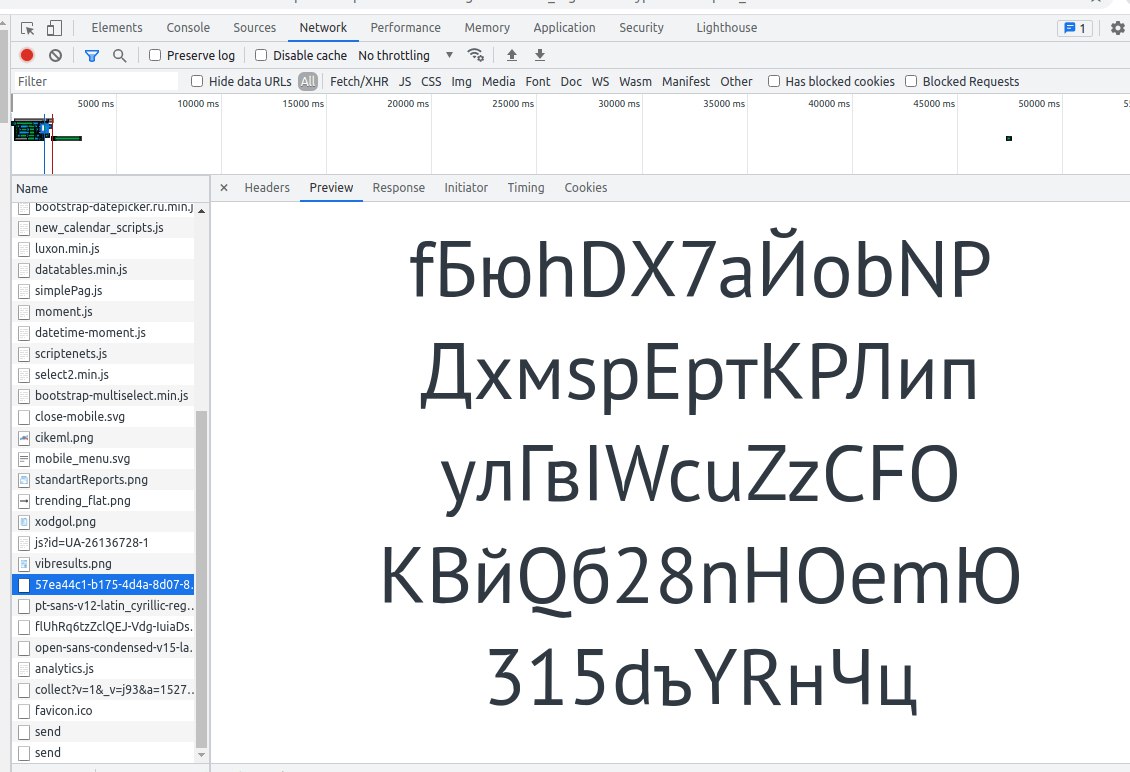Screen dimensions: 1130x772
Task: Filter requests by Img type
Action: coord(461,81)
